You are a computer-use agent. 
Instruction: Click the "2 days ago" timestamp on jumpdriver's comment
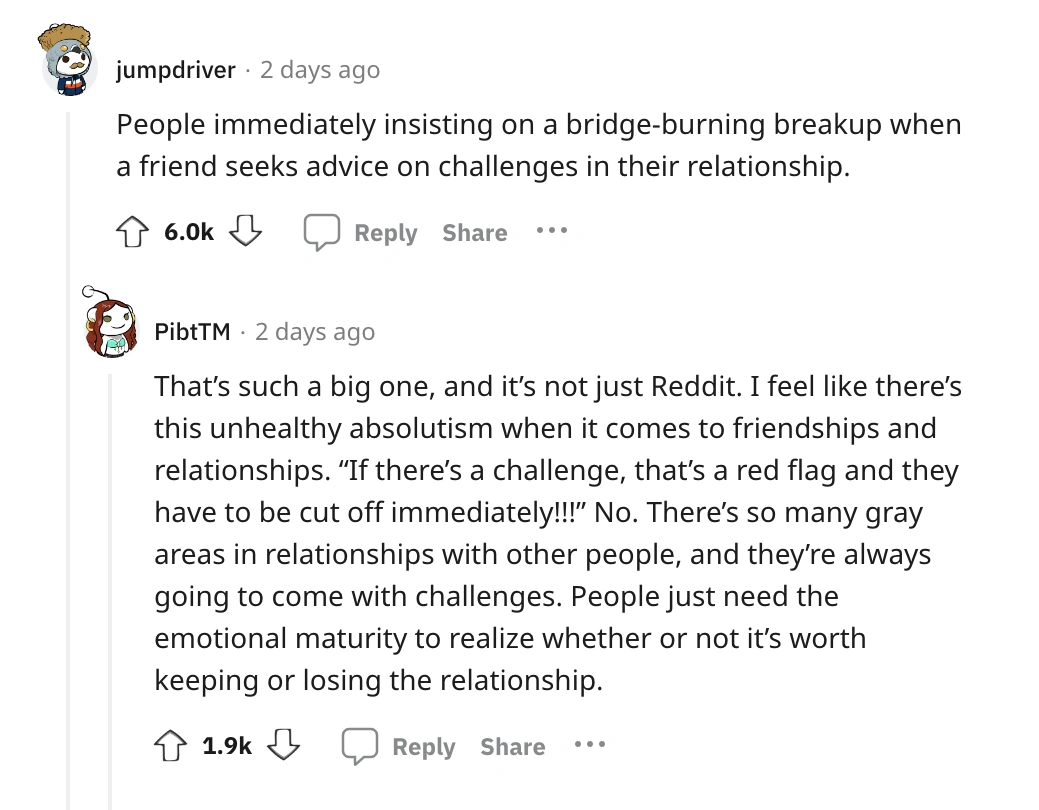(x=320, y=70)
